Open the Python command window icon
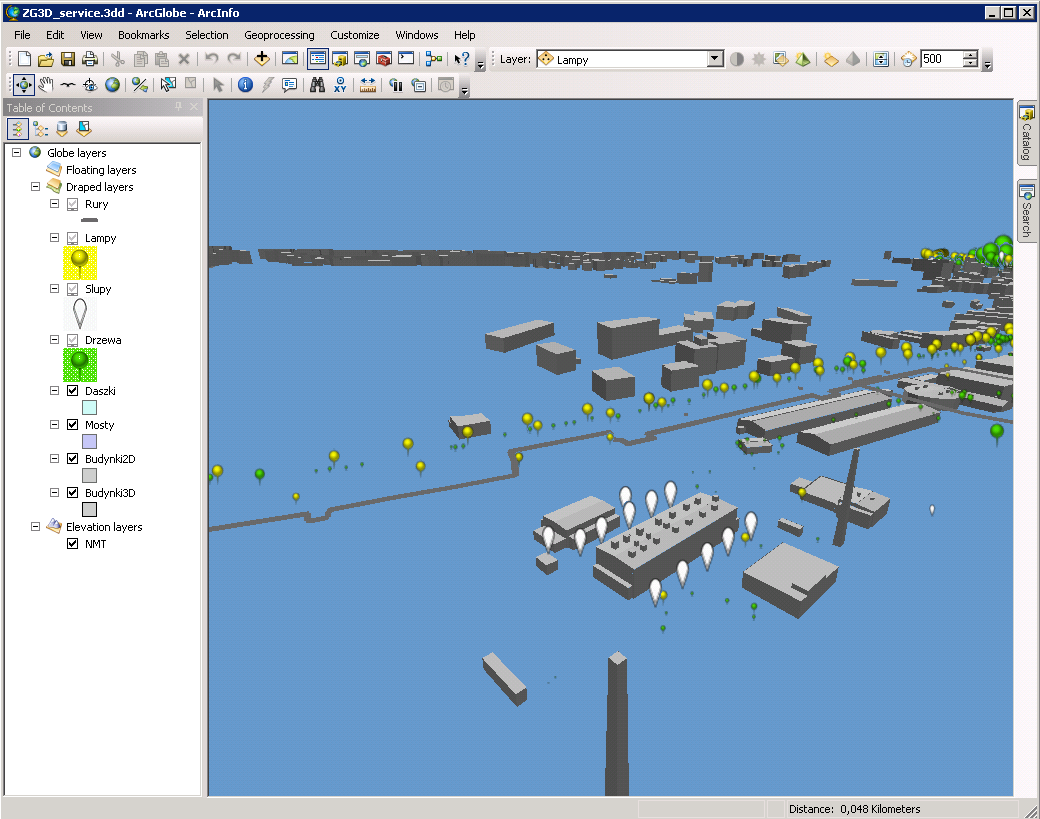 [406, 59]
